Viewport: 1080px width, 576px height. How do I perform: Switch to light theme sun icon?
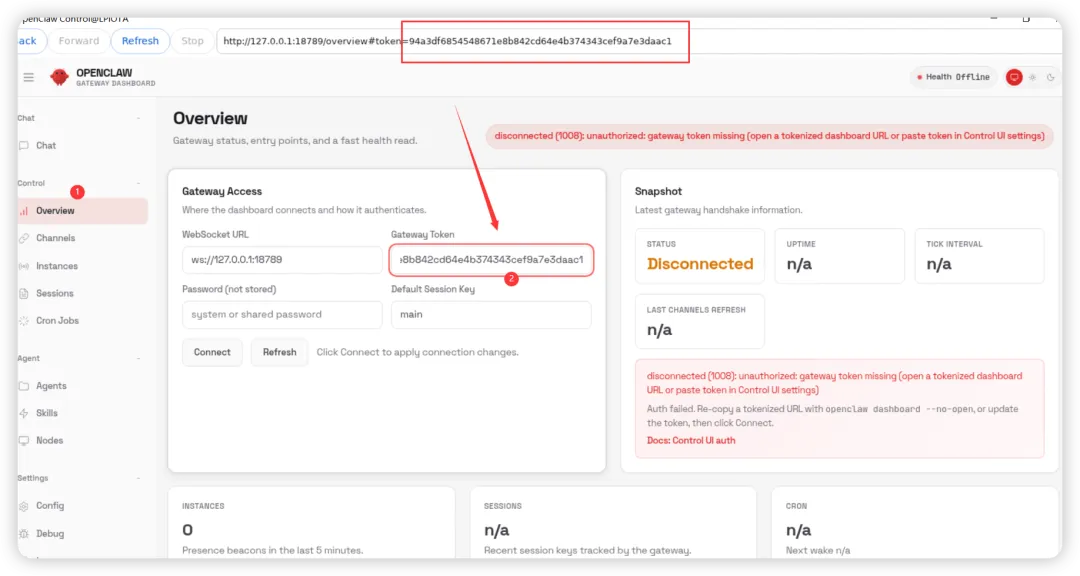(1032, 77)
